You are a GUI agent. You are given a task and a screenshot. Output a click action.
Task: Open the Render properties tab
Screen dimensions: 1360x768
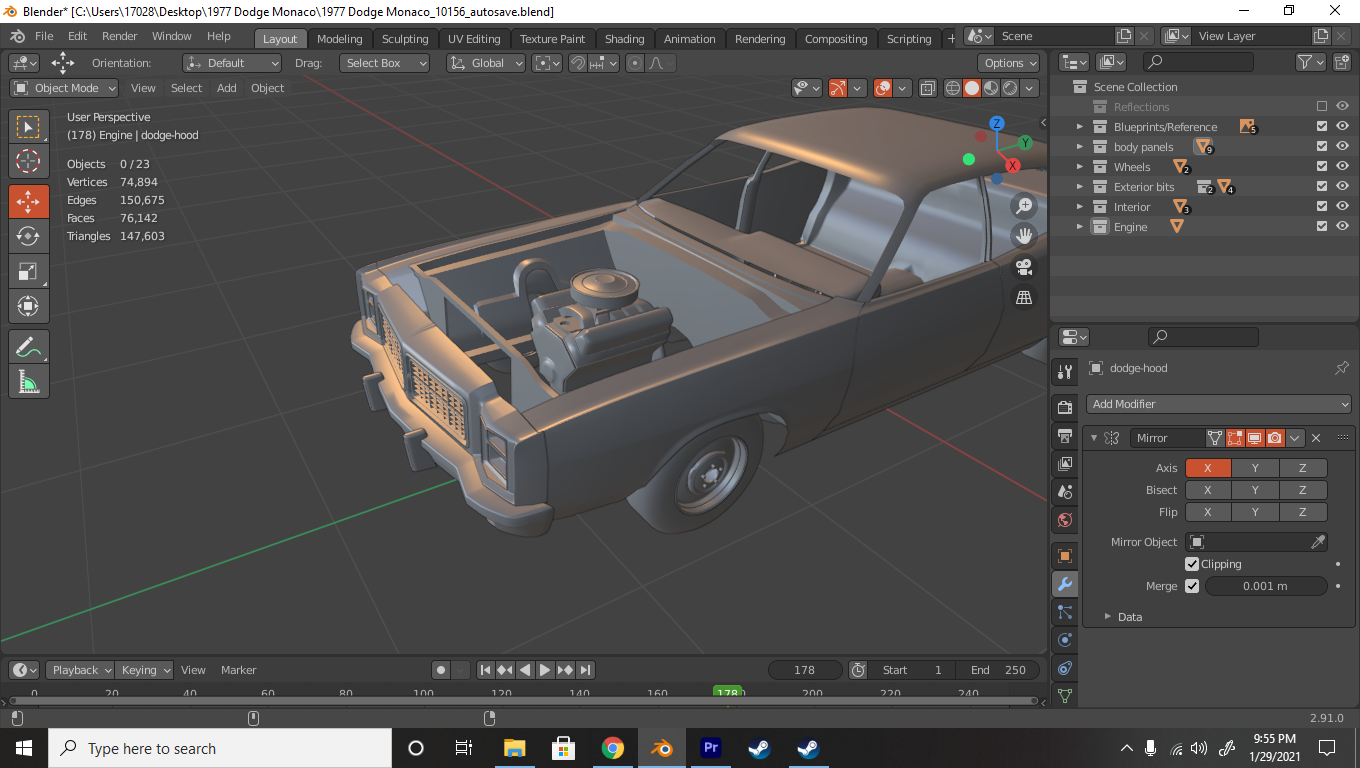(1065, 407)
